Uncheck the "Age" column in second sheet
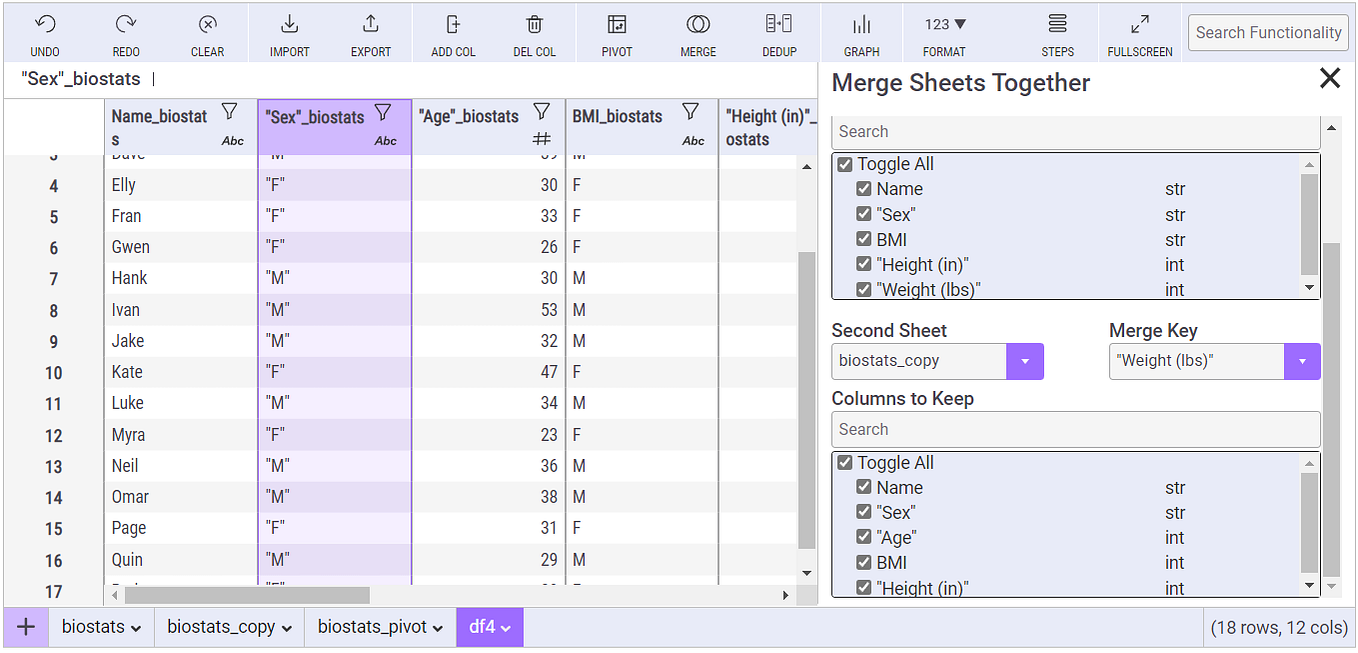This screenshot has height=653, width=1358. (865, 538)
